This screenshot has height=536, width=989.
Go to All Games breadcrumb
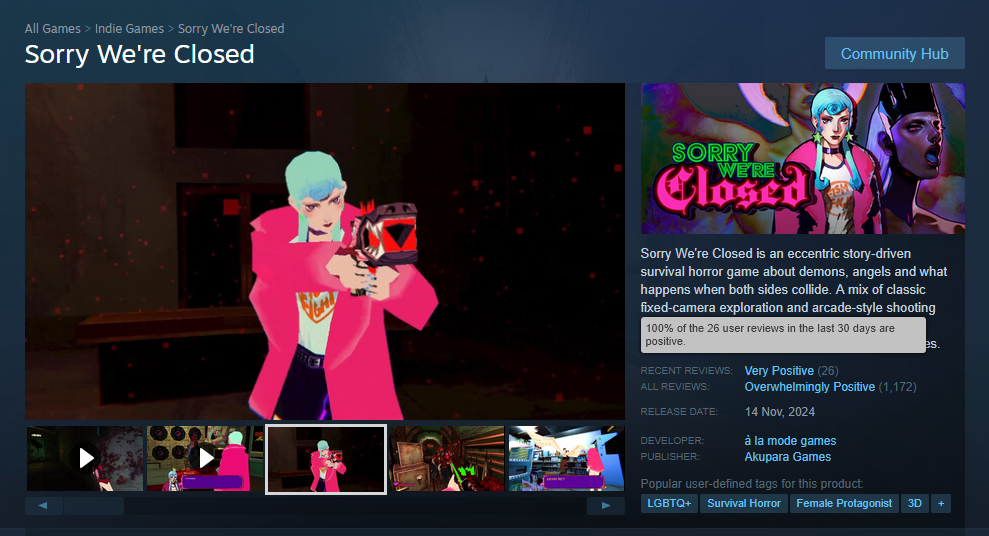coord(52,28)
